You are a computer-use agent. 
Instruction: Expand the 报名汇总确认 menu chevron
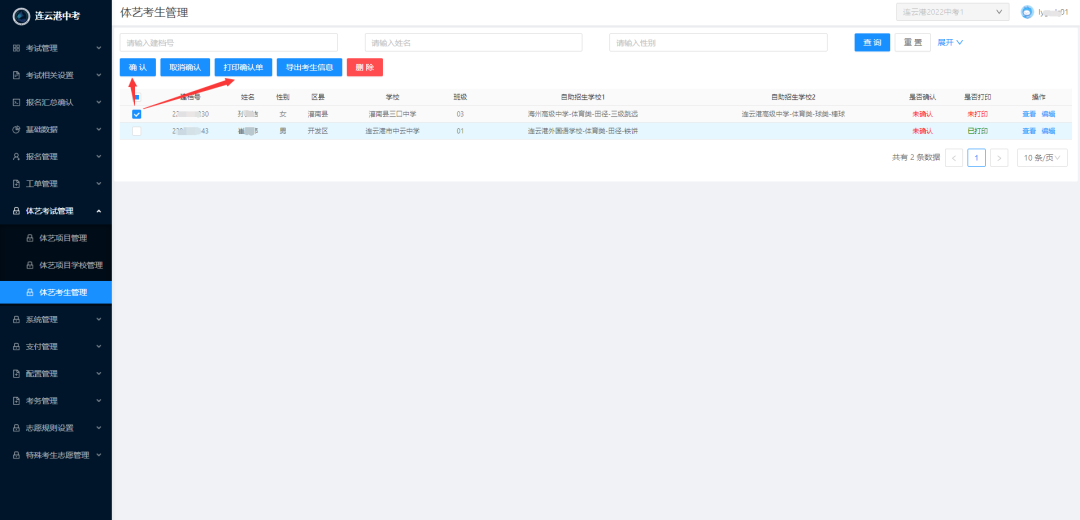tap(99, 102)
